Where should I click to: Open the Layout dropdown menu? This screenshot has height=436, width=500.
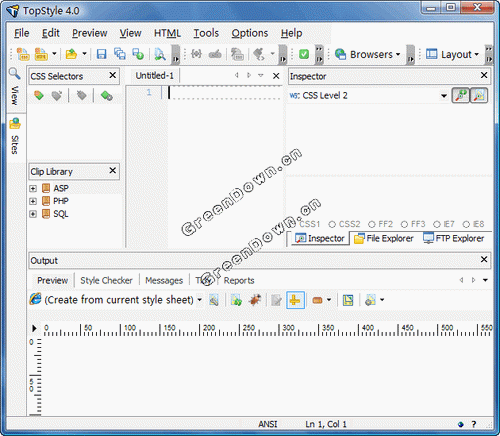click(452, 54)
